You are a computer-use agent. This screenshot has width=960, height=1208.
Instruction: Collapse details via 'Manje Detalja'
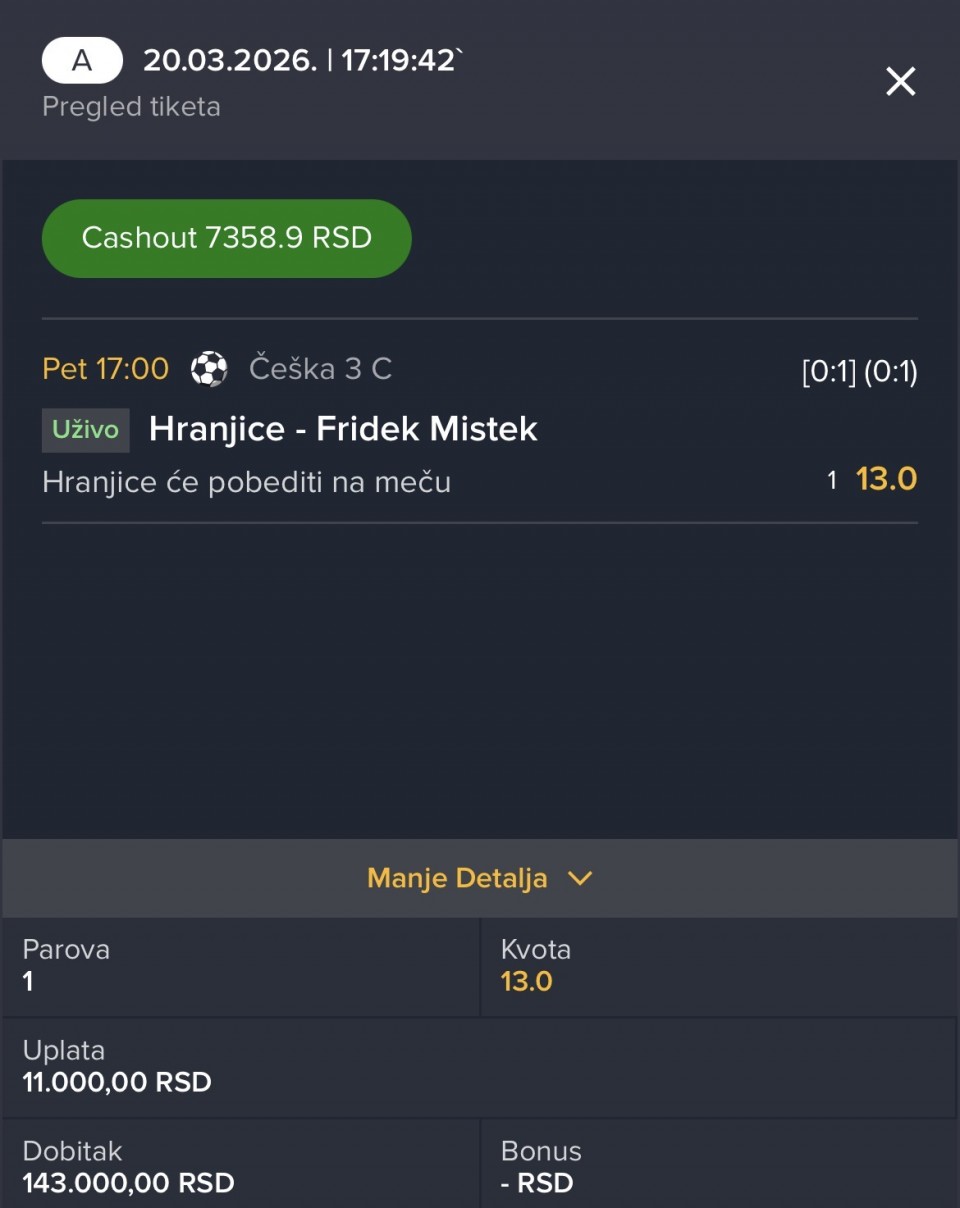point(458,878)
